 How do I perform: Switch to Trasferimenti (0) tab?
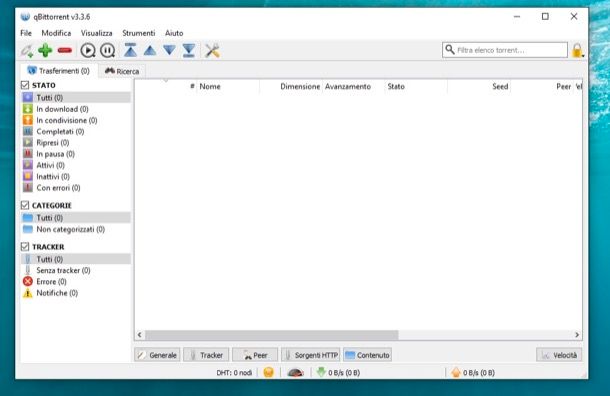click(x=58, y=71)
